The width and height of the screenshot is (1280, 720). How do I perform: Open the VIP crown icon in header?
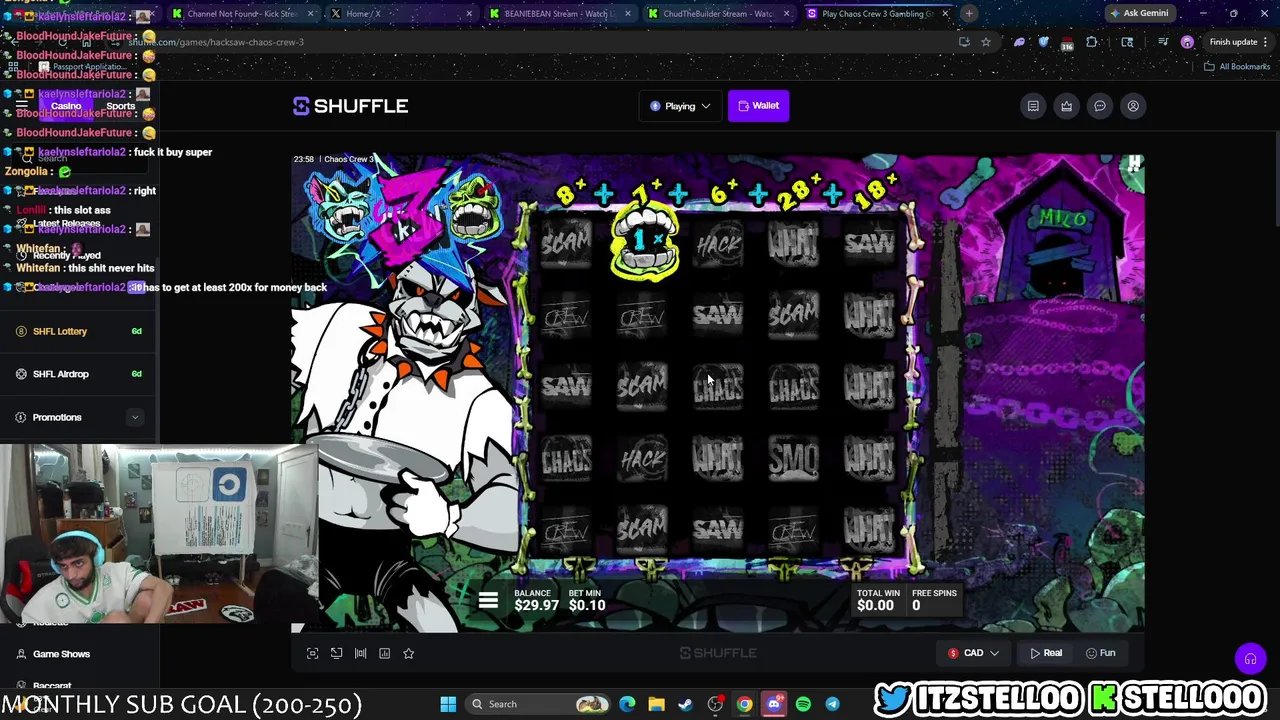(1066, 106)
